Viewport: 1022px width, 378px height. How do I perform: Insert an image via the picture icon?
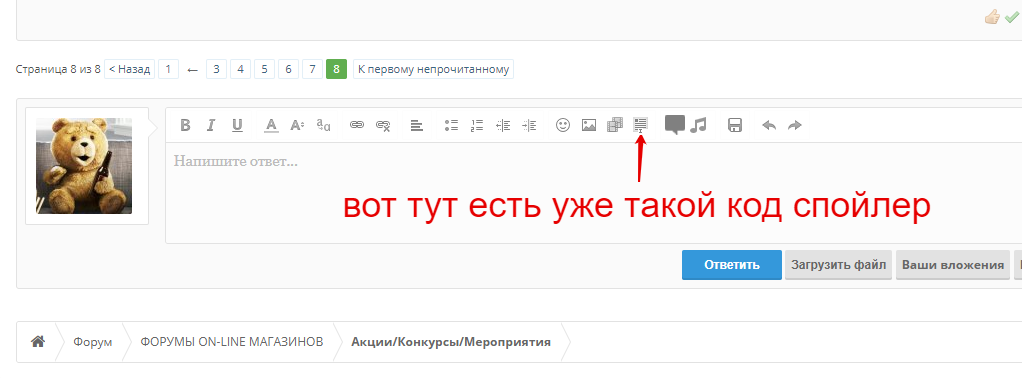tap(589, 125)
